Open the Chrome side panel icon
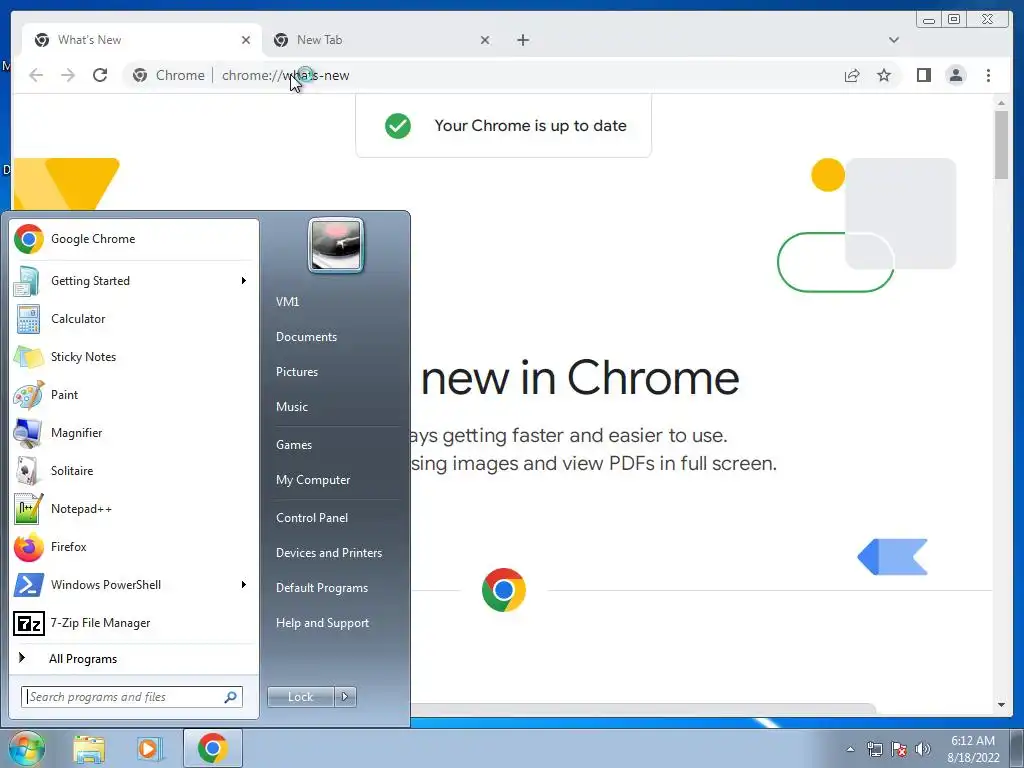The height and width of the screenshot is (768, 1024). point(923,75)
